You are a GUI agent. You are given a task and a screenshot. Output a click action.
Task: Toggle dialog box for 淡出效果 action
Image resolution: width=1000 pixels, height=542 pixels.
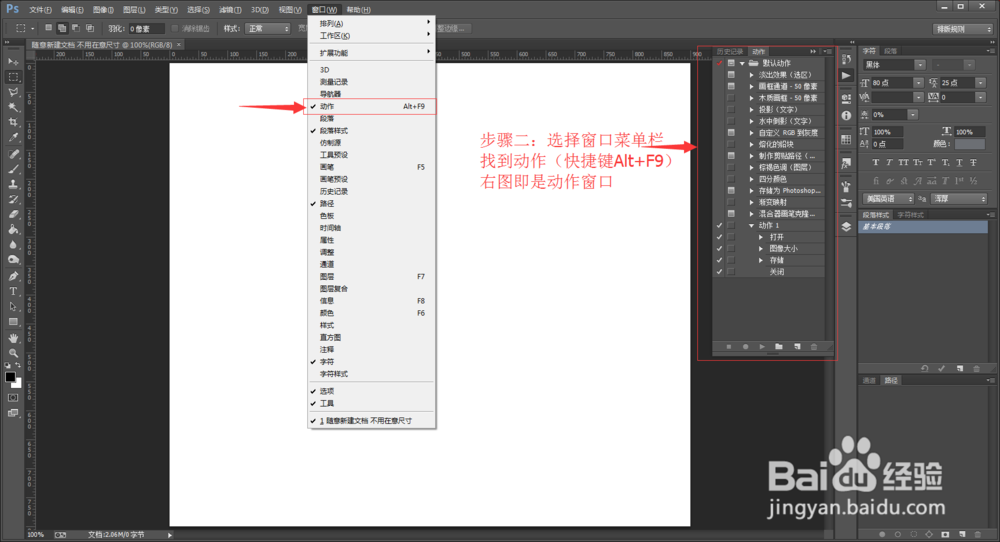[732, 75]
